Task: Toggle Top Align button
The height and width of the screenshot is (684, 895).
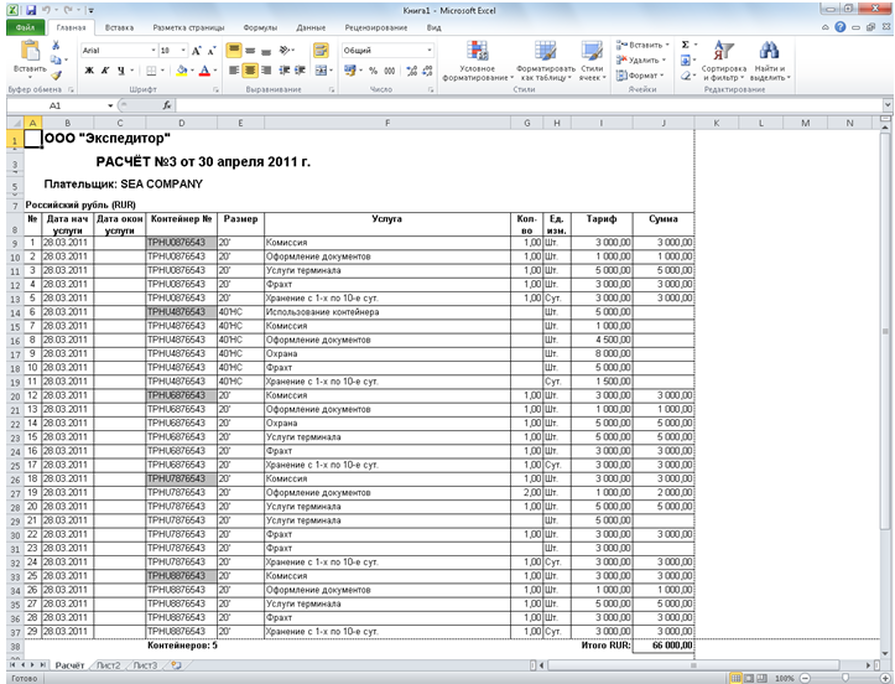Action: (x=233, y=51)
